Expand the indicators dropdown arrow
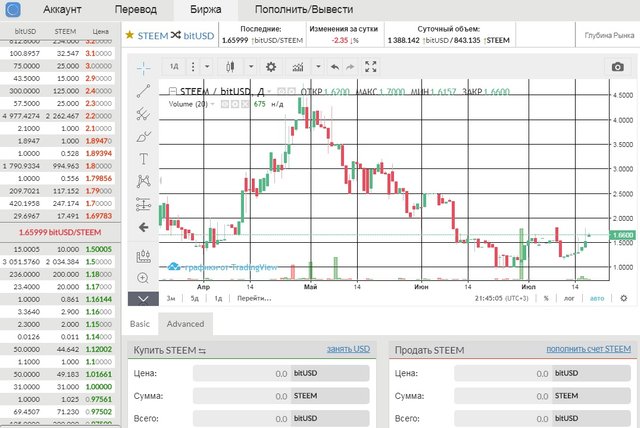Screen dimensions: 640x428 (318, 67)
